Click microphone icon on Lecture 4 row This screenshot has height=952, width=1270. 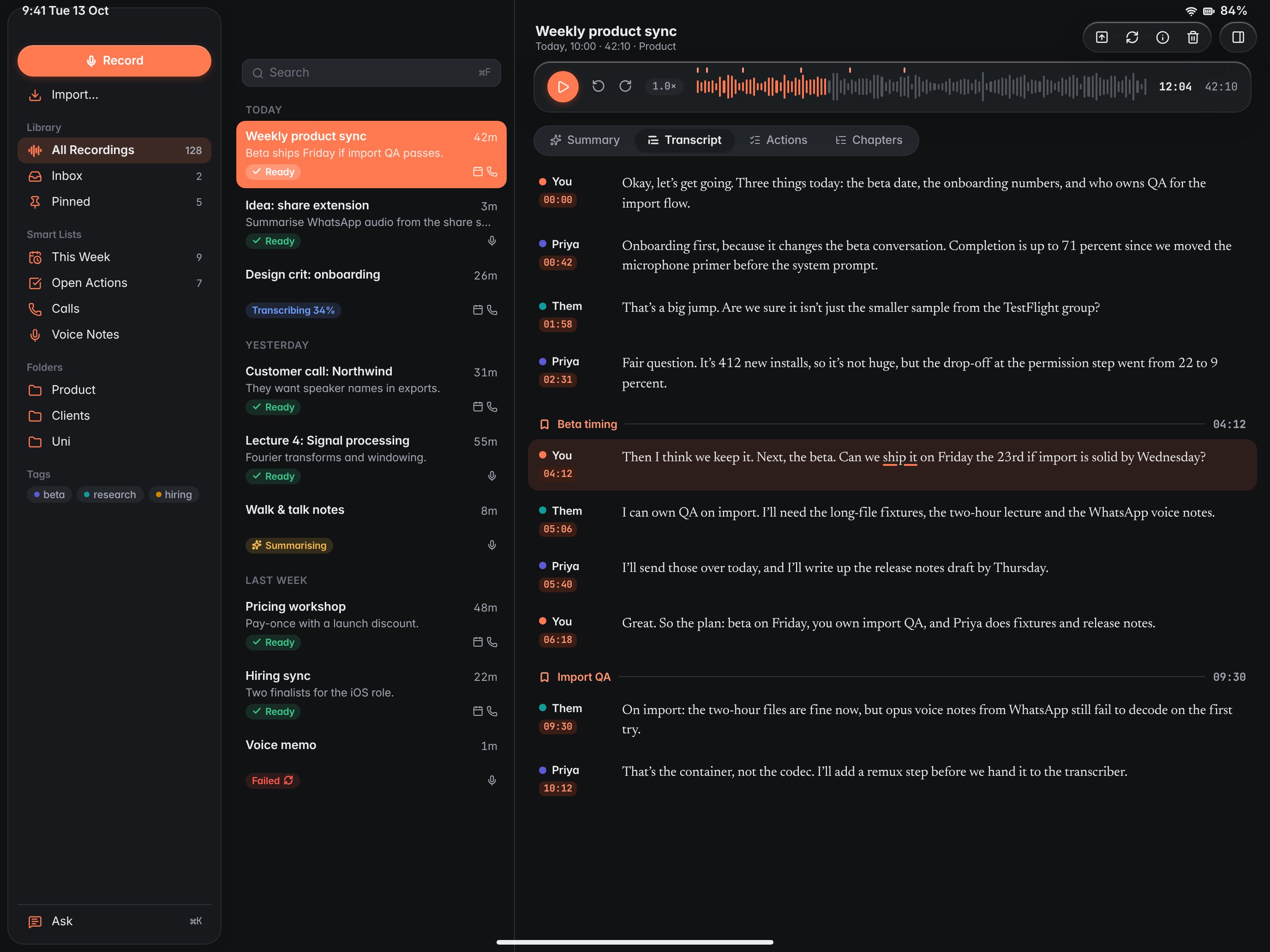(492, 476)
